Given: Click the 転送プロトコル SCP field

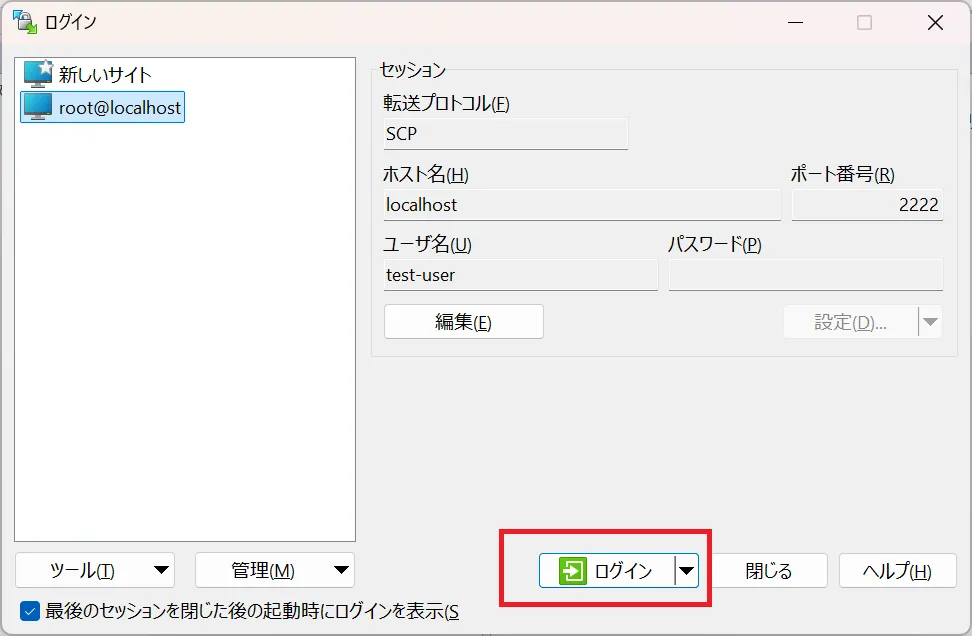Looking at the screenshot, I should tap(505, 133).
